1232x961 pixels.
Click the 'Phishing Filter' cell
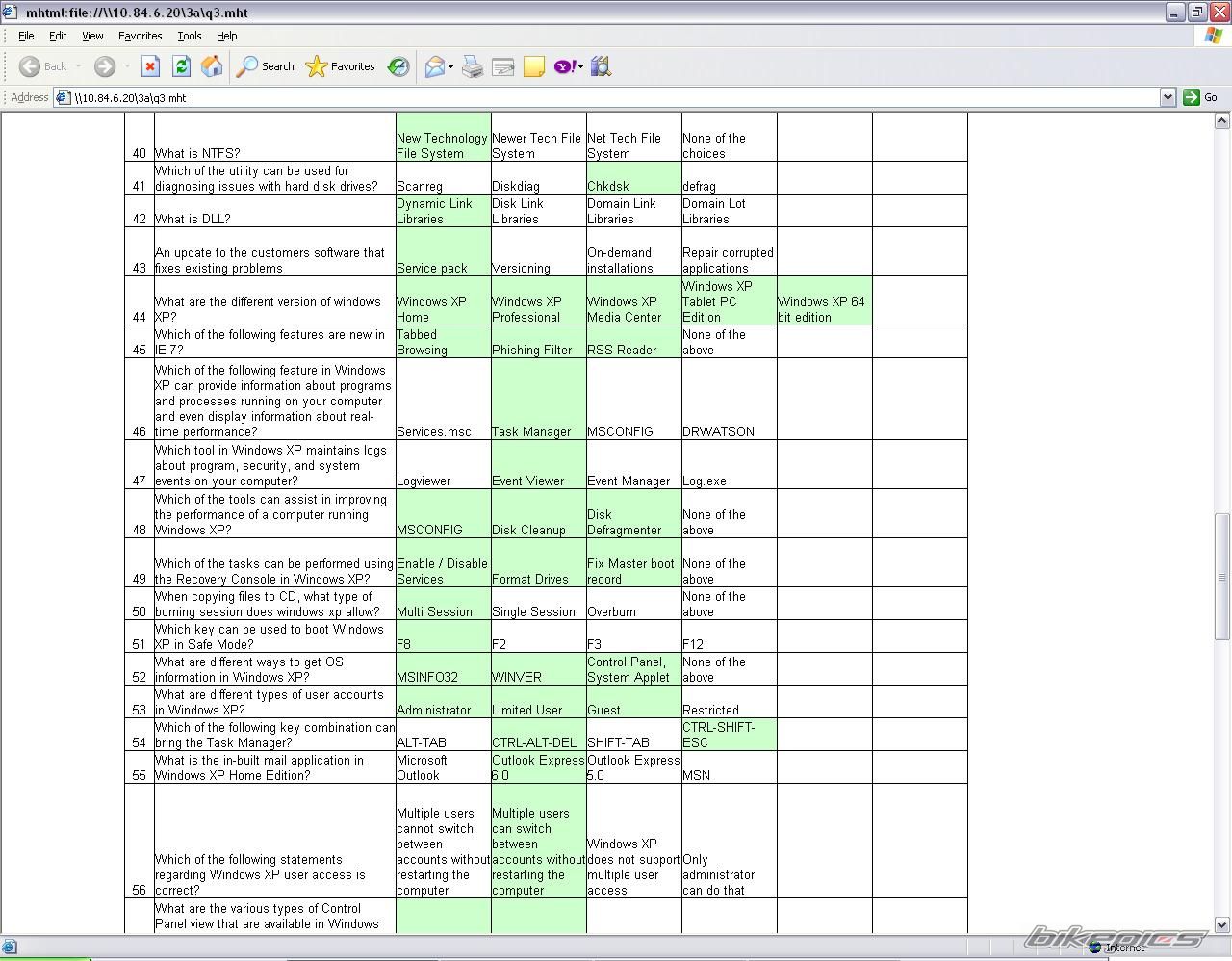click(x=538, y=342)
